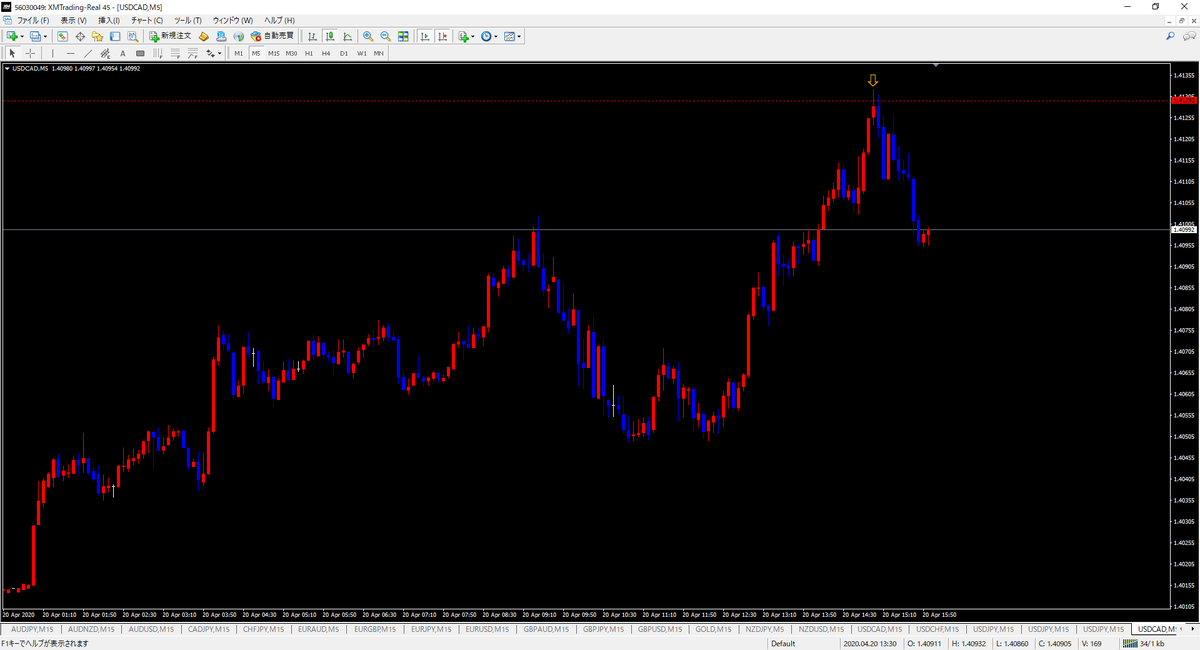Select the M15 timeframe button

point(273,53)
